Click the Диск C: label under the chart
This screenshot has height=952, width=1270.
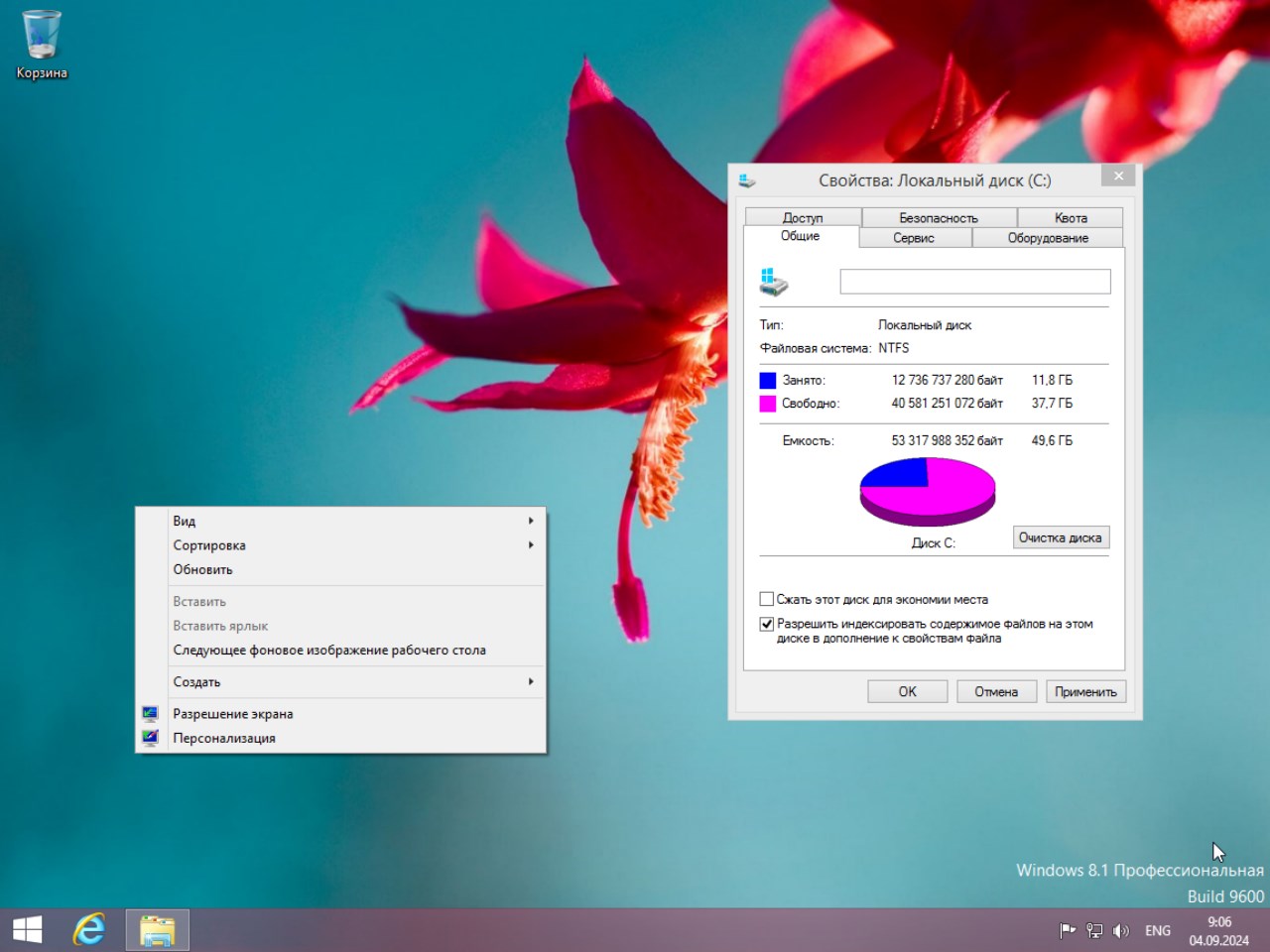(x=934, y=542)
